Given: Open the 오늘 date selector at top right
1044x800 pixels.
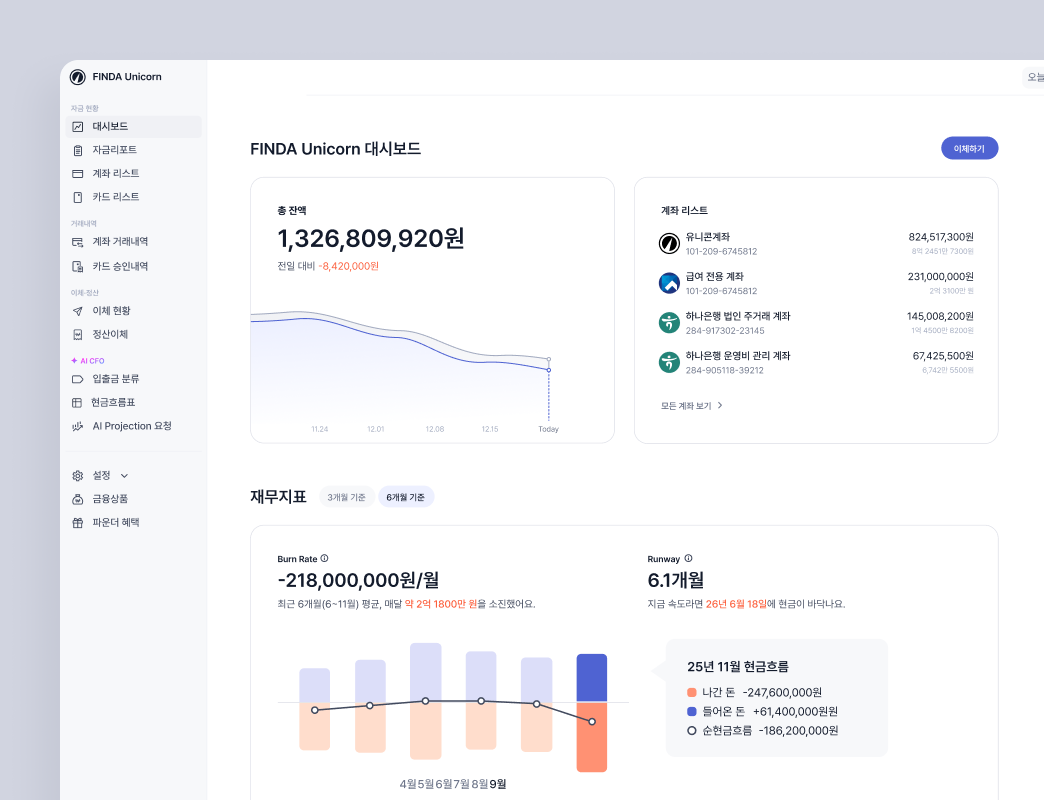Looking at the screenshot, I should coord(1033,77).
